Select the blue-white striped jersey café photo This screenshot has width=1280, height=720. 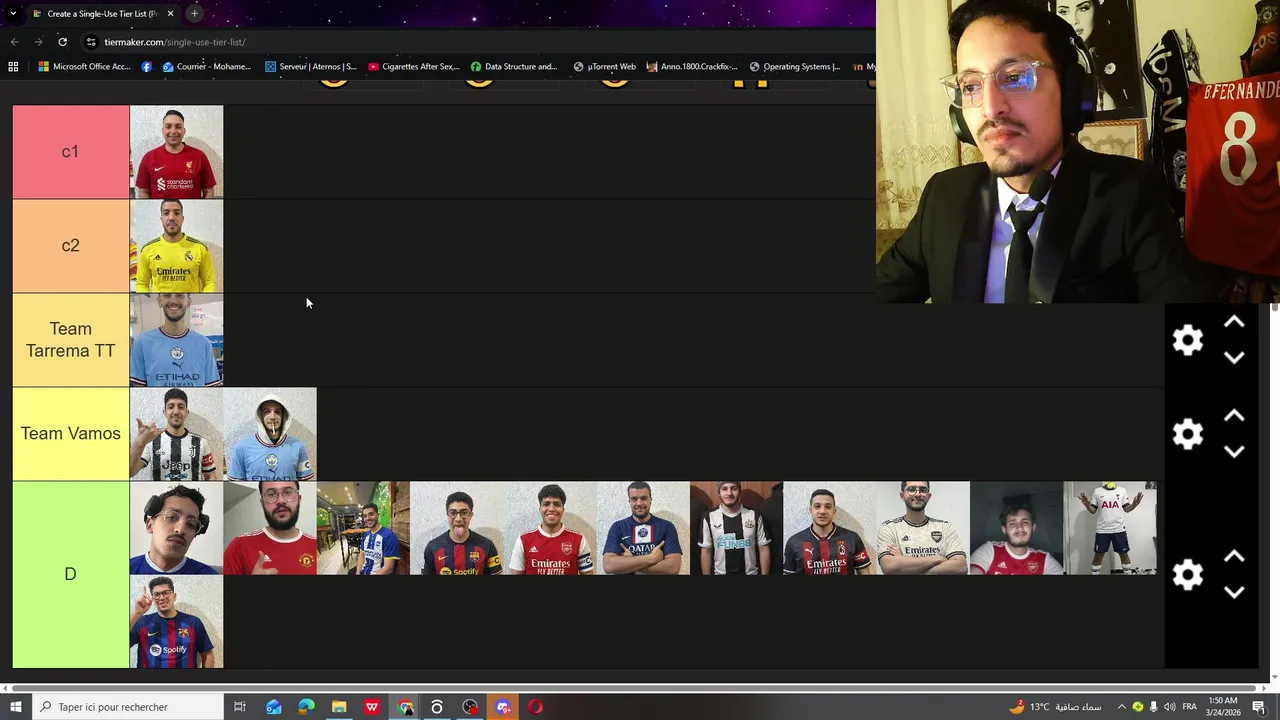[363, 528]
